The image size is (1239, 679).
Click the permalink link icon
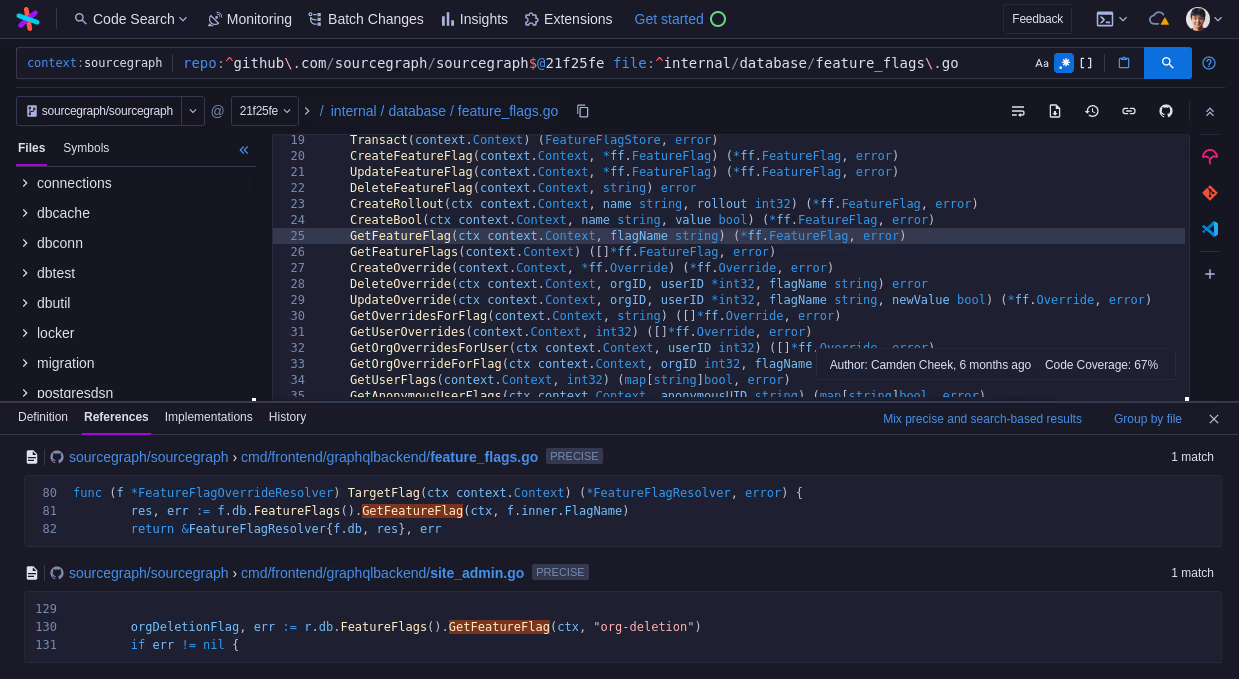1129,111
